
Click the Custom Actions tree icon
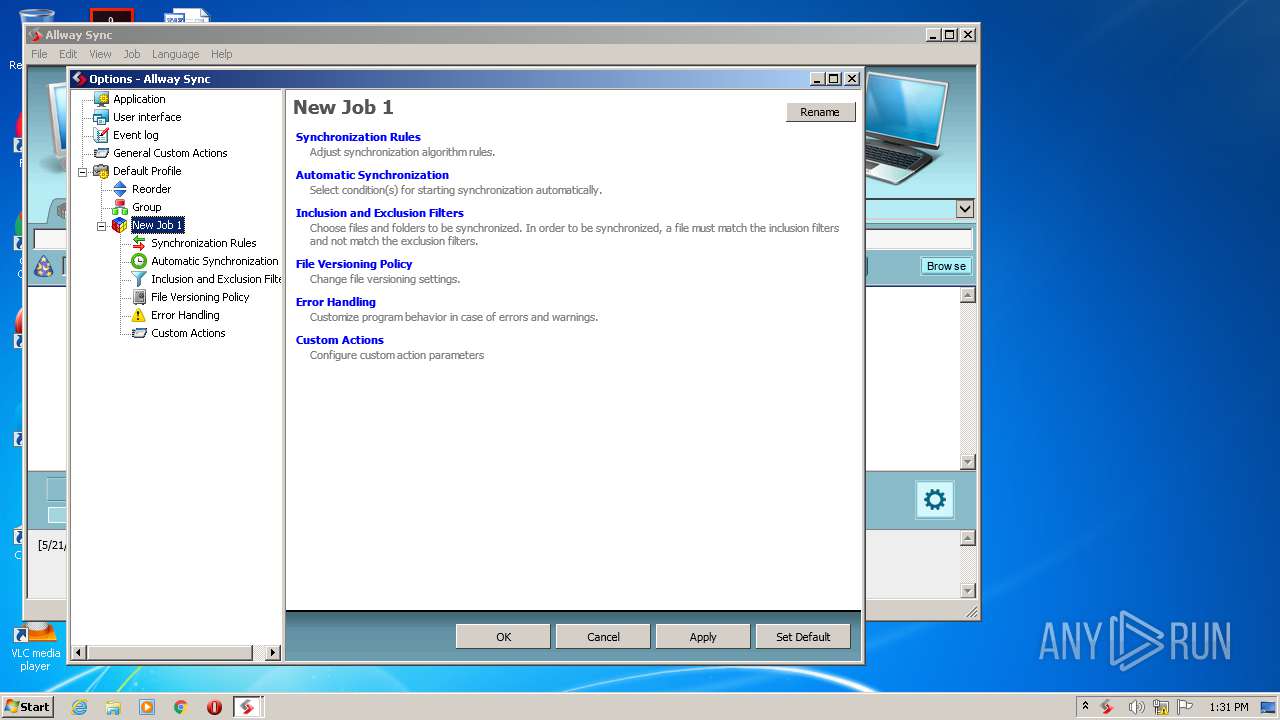[139, 333]
